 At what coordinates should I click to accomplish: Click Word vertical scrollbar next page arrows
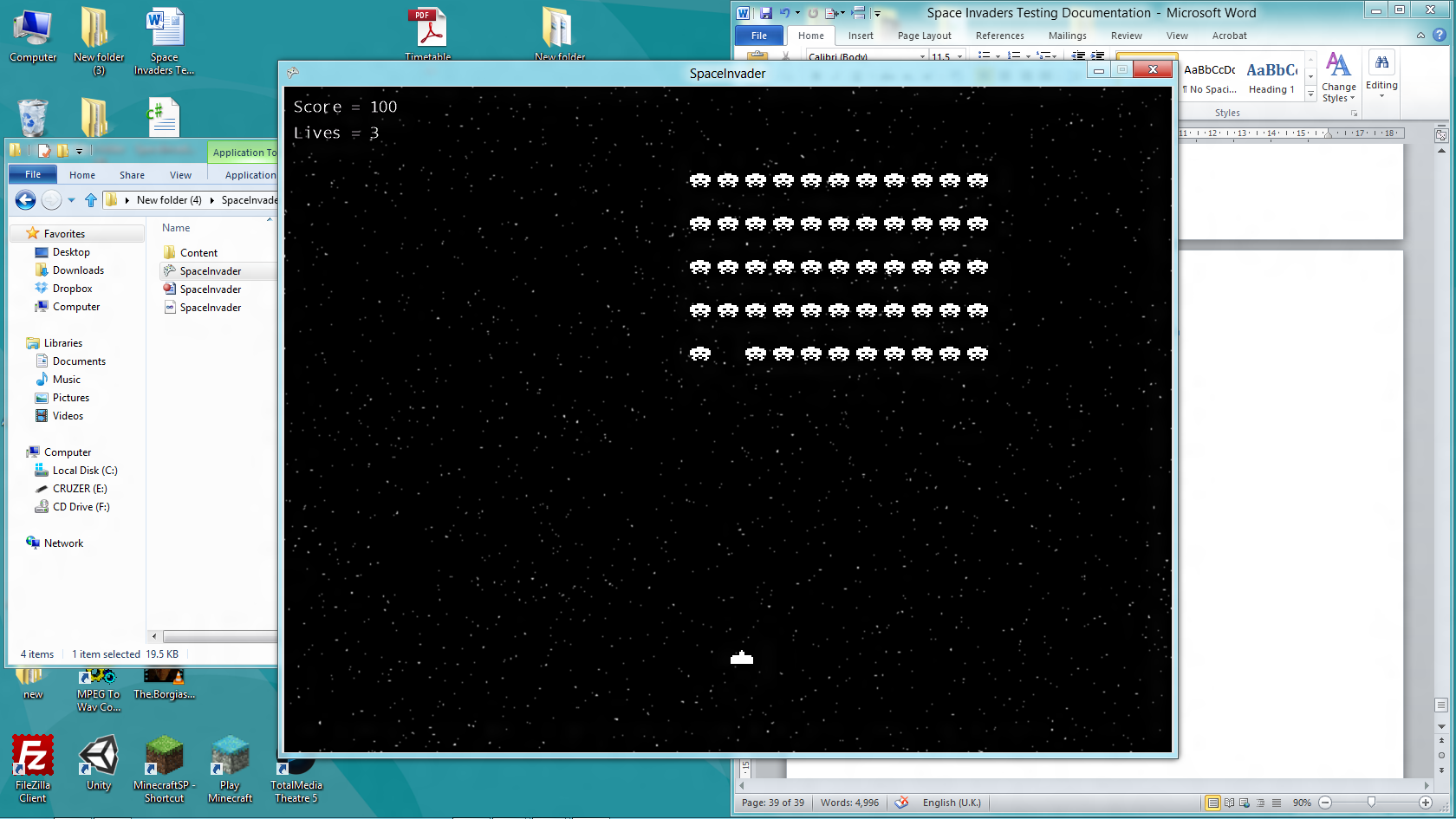click(x=1441, y=770)
